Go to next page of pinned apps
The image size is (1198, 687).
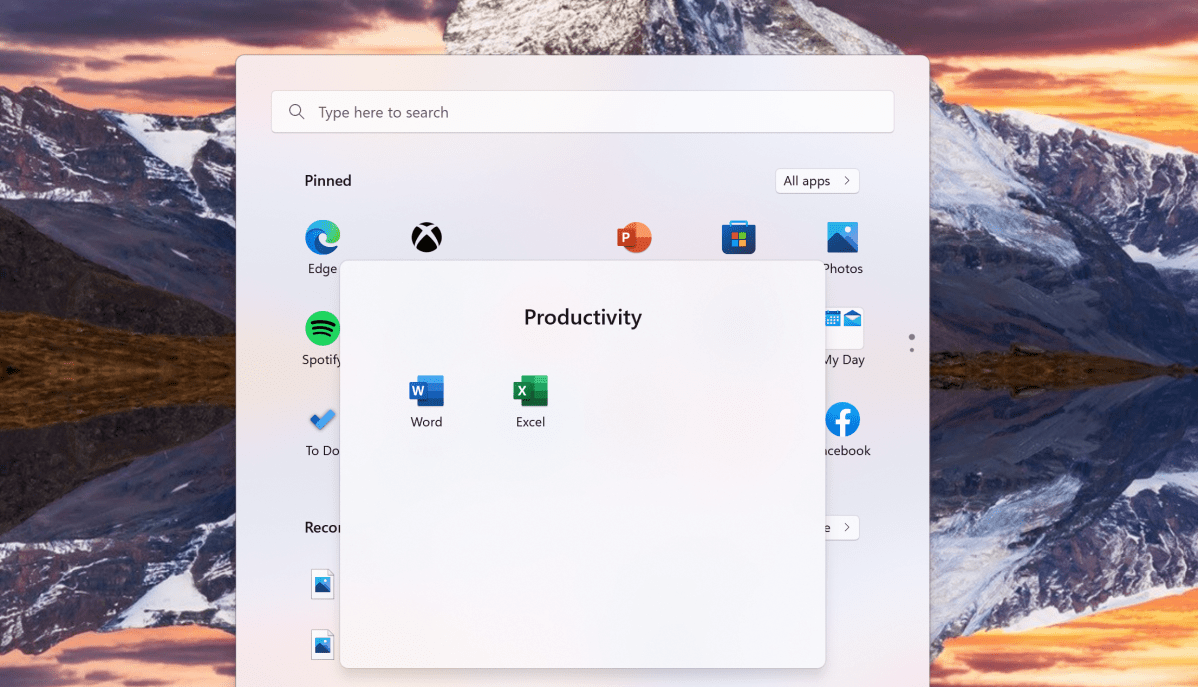point(911,350)
